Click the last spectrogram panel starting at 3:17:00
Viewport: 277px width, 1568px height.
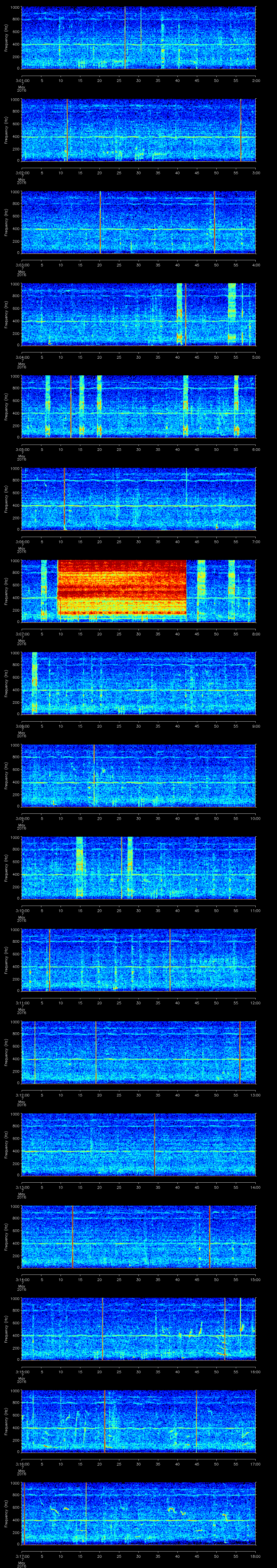coord(139,1514)
